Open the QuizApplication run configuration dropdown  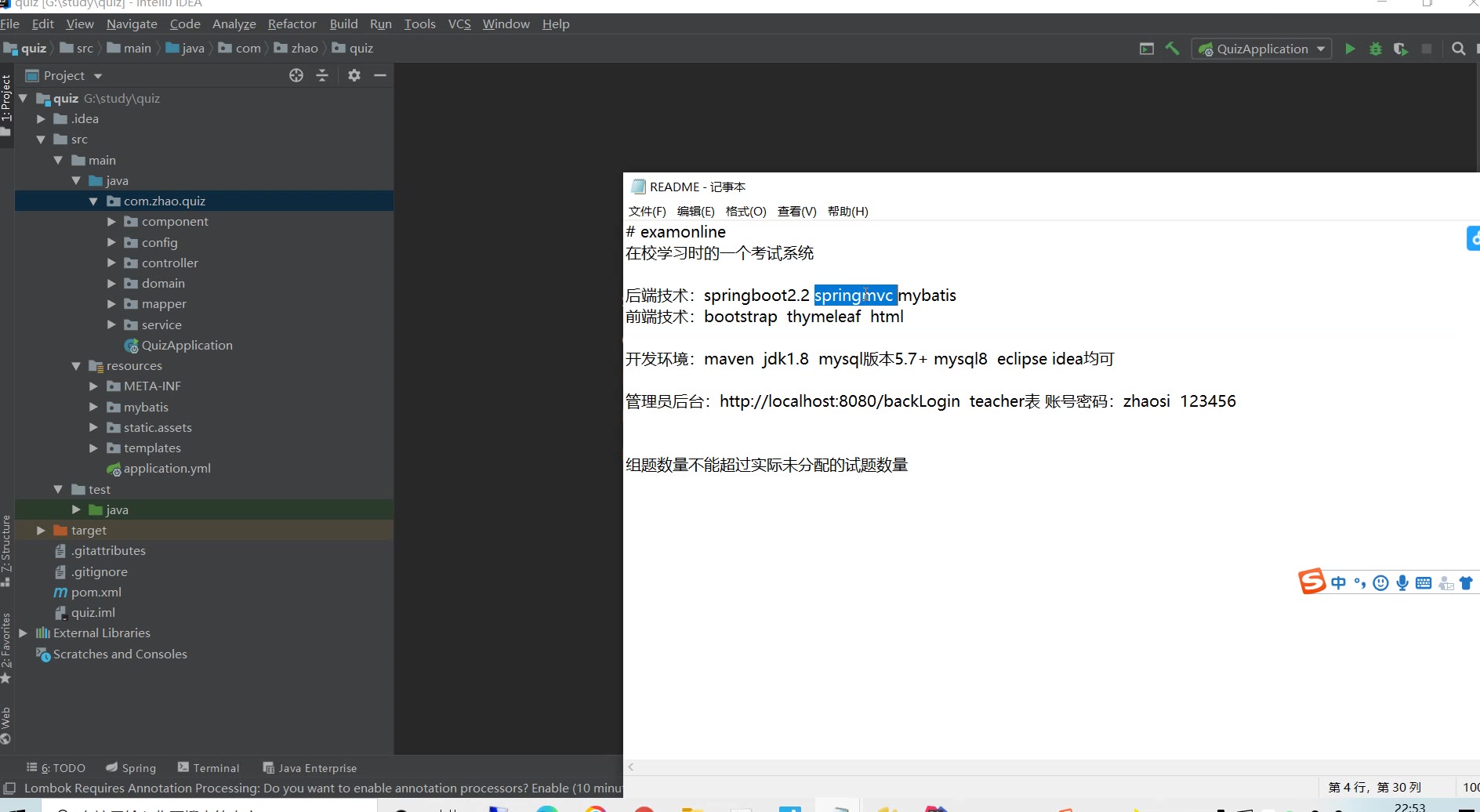(1261, 49)
